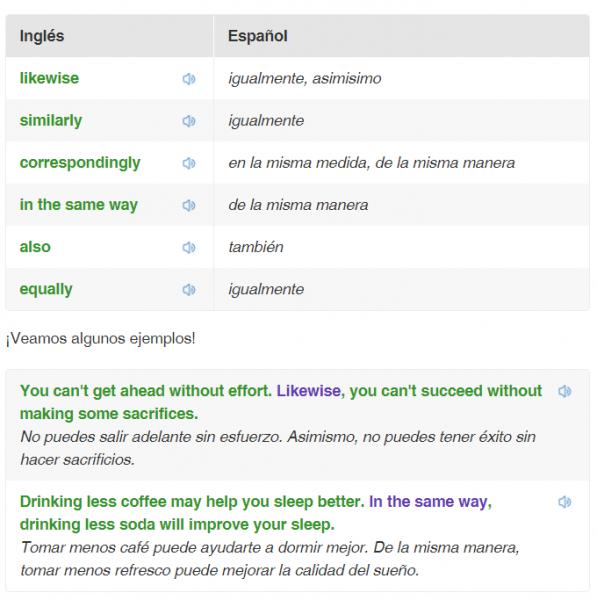Viewport: 597px width, 600px height.
Task: Click the green word equally
Action: [46, 290]
